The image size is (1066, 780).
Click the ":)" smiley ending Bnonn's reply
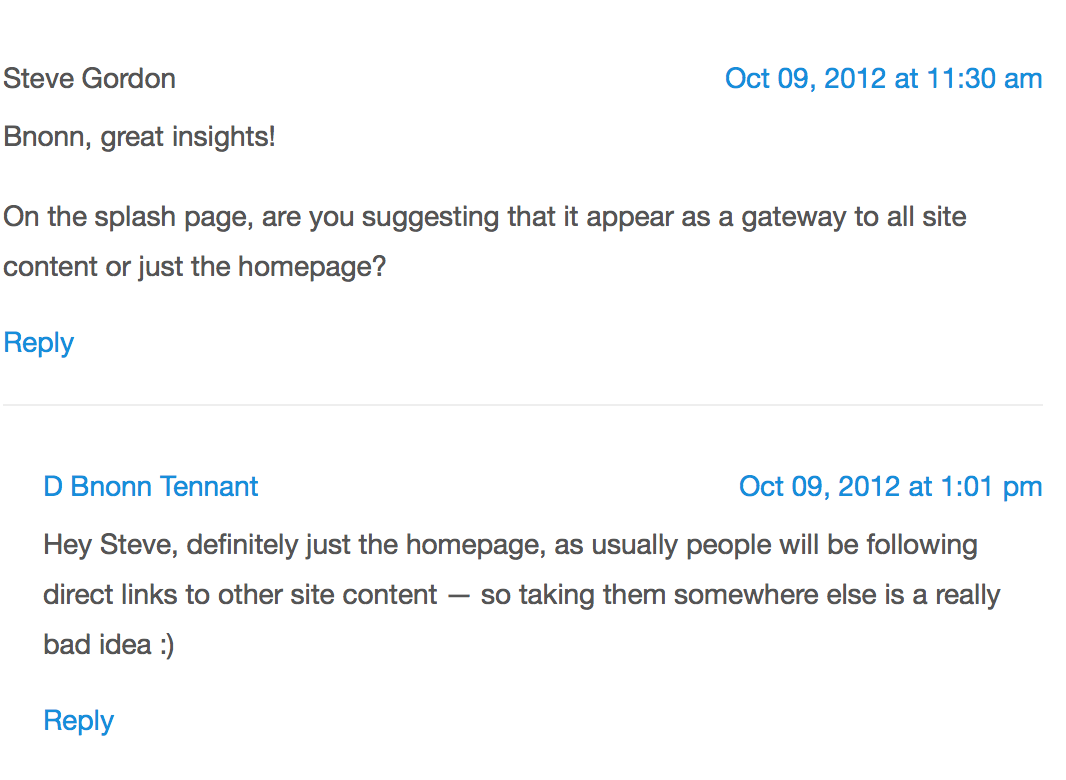tap(164, 645)
